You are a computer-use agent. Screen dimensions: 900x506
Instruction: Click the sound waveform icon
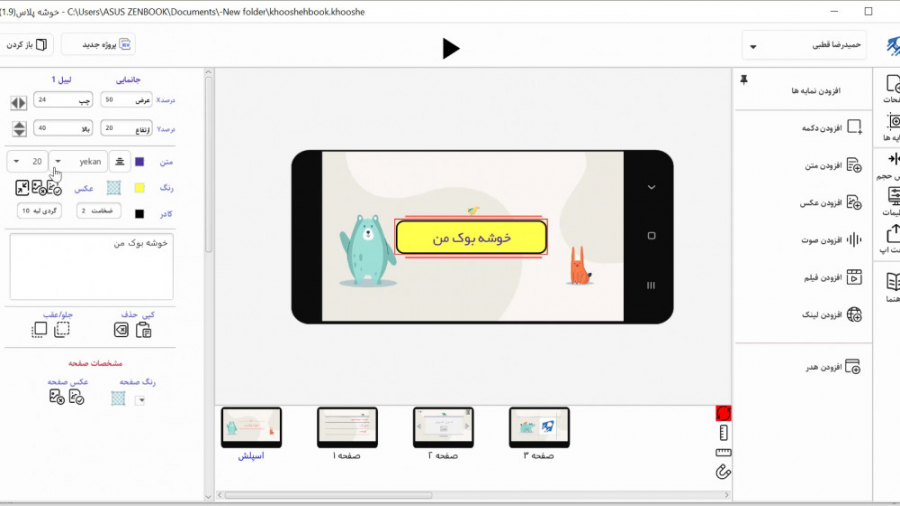854,240
